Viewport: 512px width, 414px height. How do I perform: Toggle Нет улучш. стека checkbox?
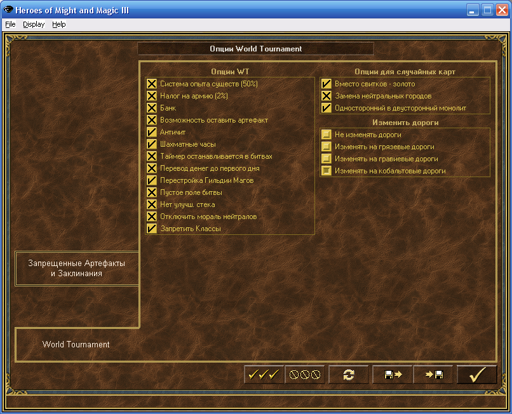click(152, 204)
